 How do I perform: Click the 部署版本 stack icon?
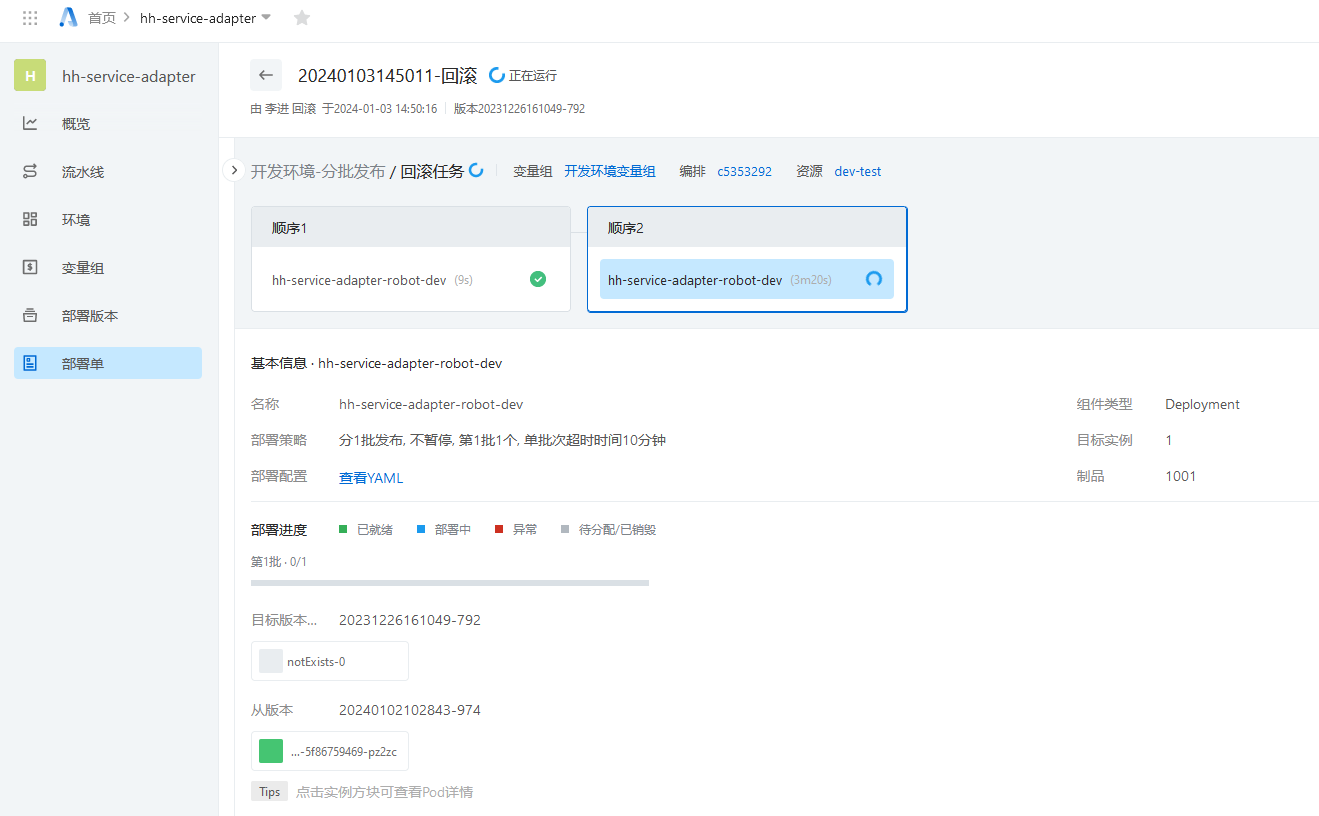pos(30,316)
